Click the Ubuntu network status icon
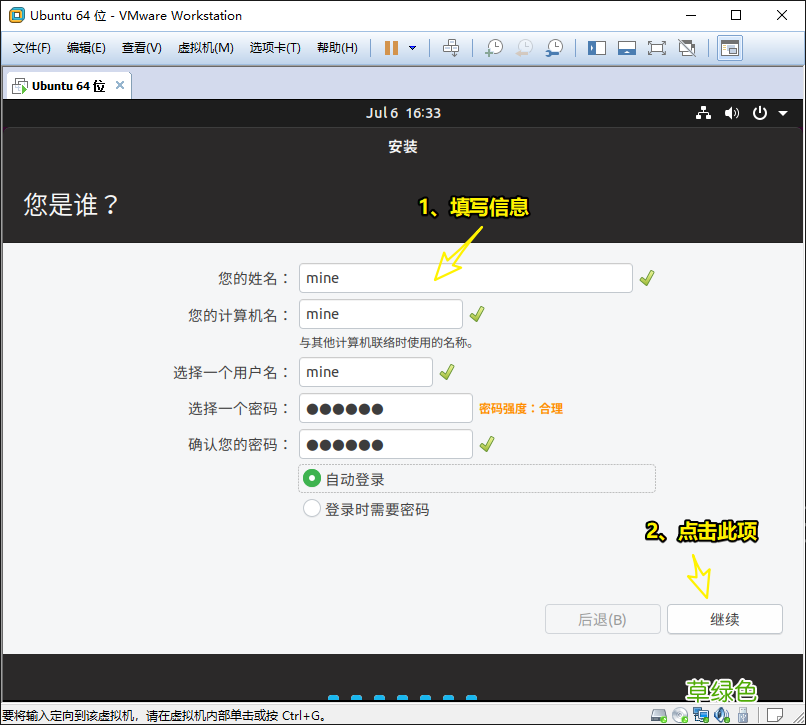806x725 pixels. (703, 113)
